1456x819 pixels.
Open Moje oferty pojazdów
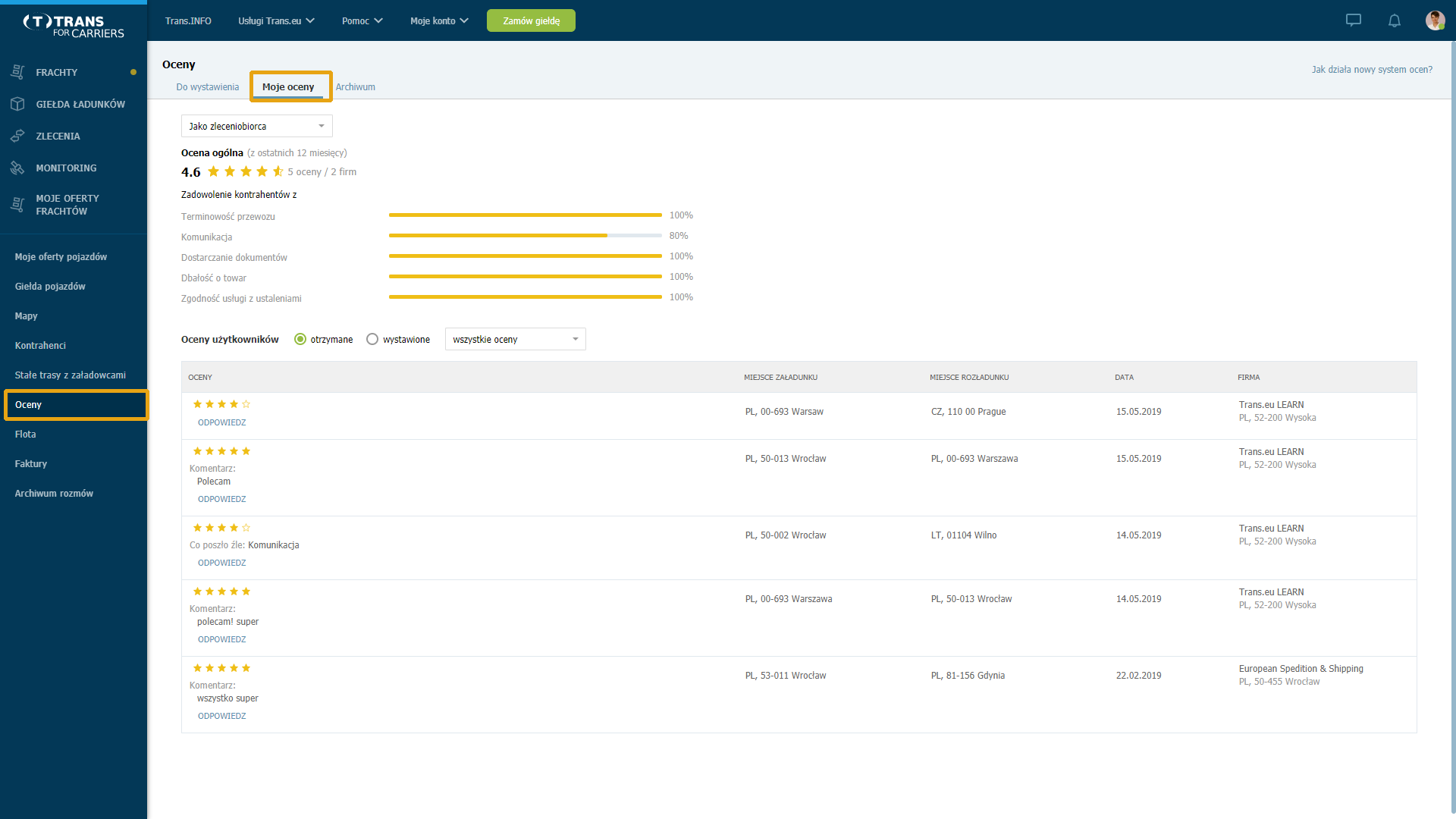point(61,256)
